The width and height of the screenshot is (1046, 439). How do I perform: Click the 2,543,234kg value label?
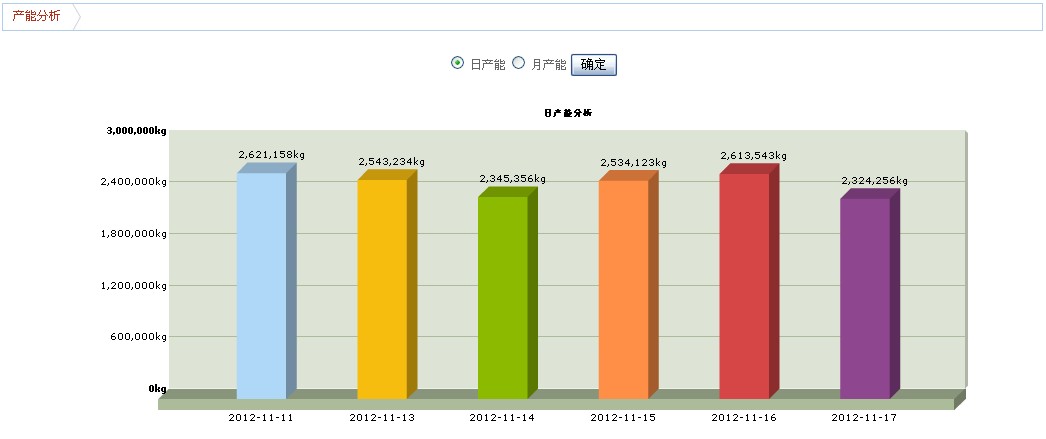391,162
